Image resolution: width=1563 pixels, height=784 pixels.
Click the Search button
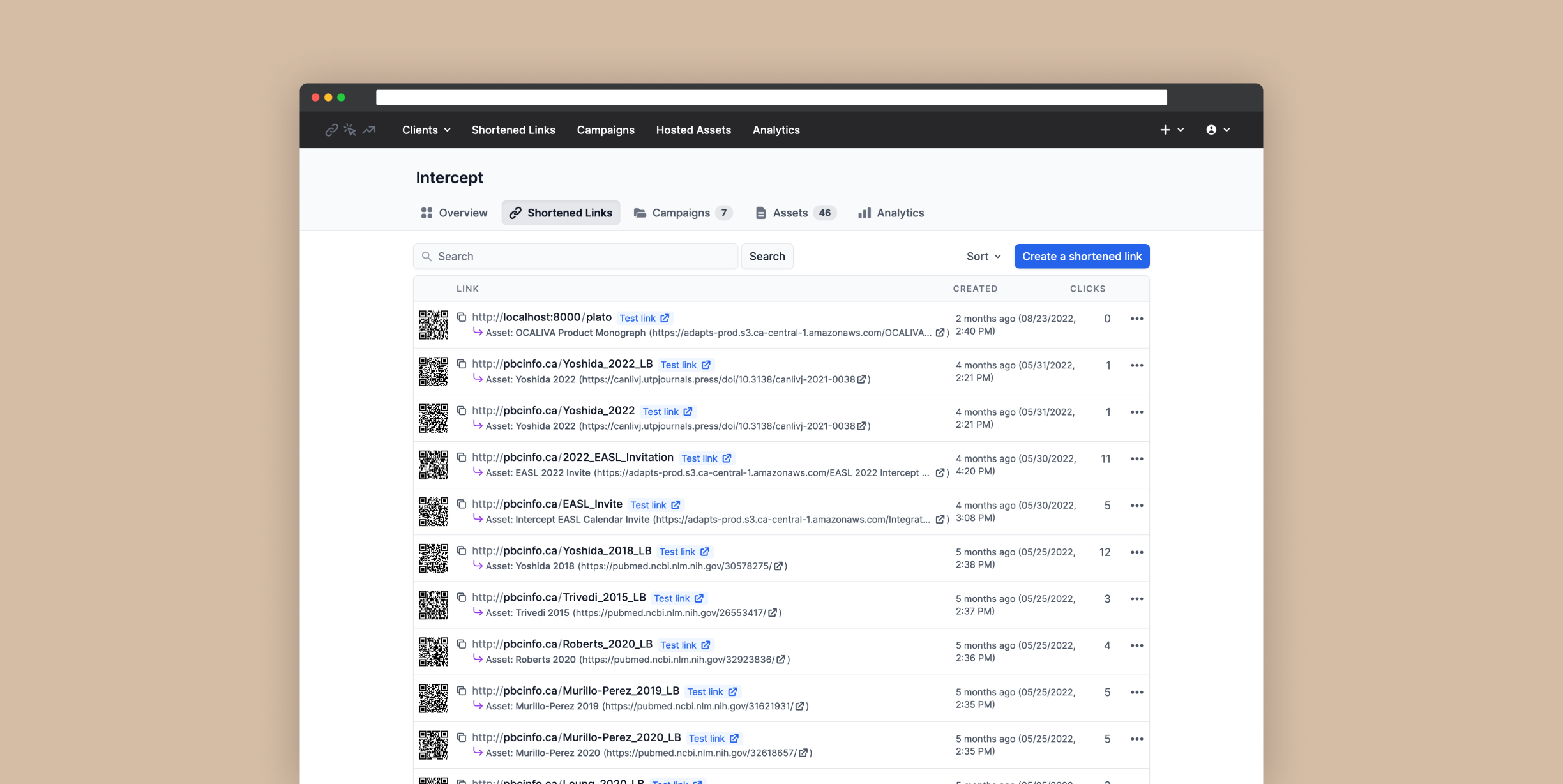click(767, 256)
